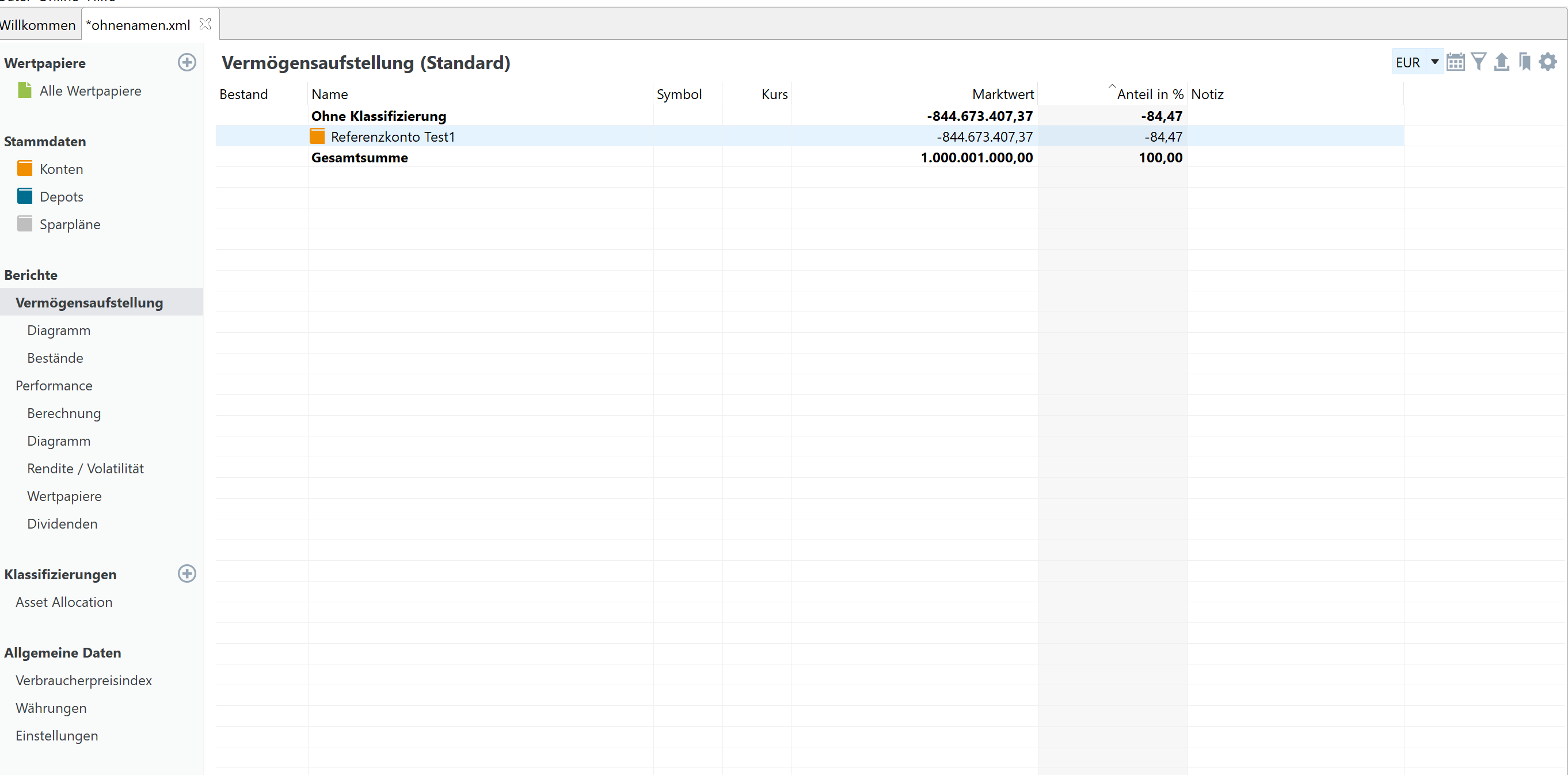Open Diagramm under Performance
This screenshot has height=775, width=1568.
pos(59,441)
